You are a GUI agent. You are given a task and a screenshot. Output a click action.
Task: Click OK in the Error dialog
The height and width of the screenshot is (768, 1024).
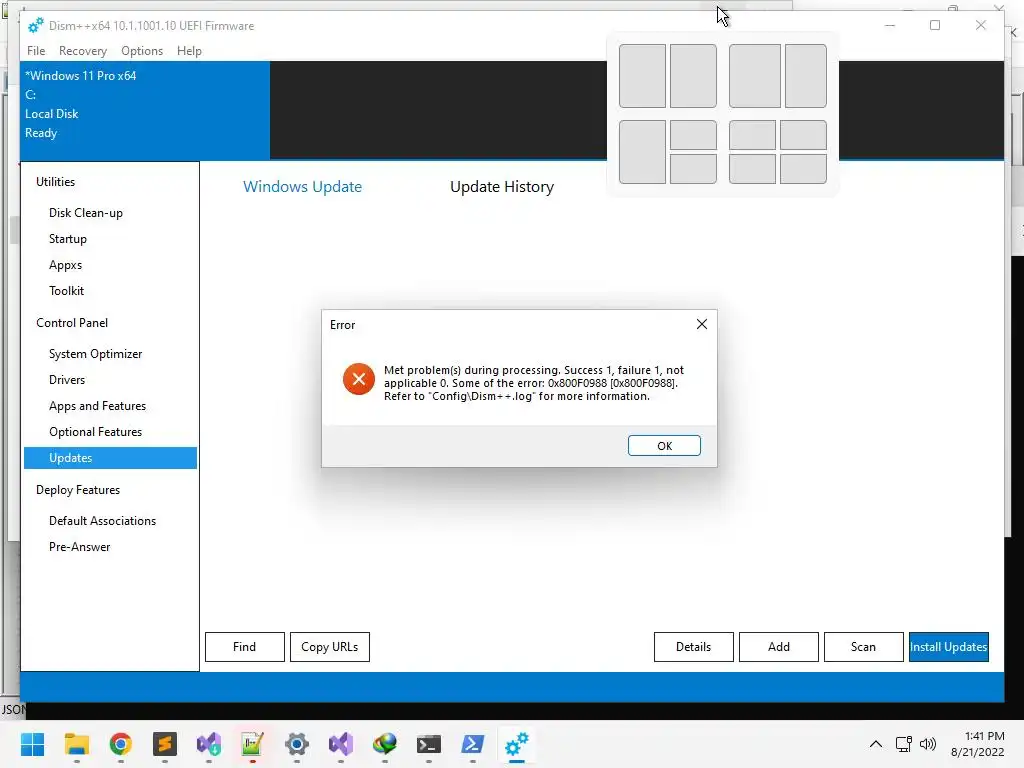coord(664,445)
